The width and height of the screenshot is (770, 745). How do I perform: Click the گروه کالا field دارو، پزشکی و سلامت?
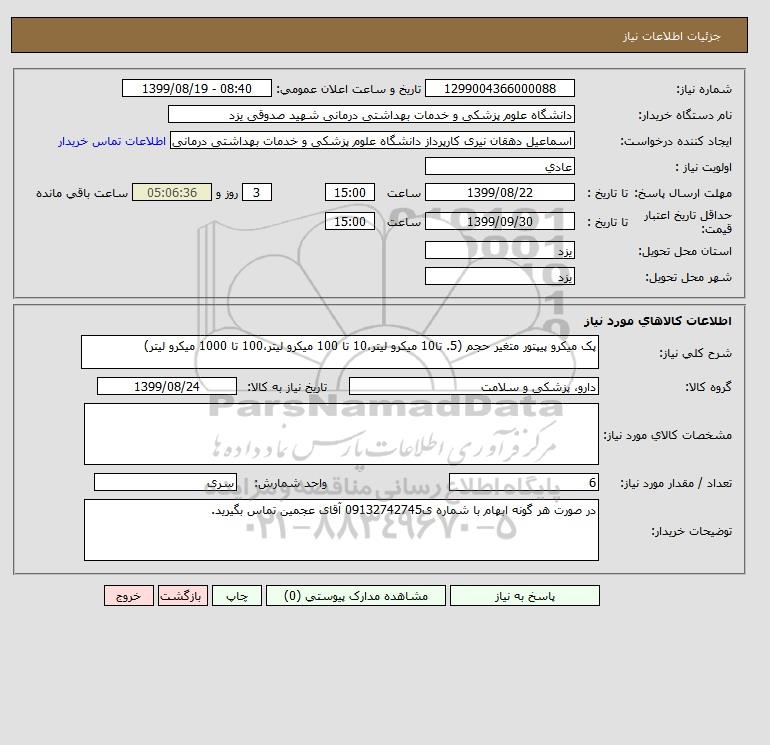(473, 386)
